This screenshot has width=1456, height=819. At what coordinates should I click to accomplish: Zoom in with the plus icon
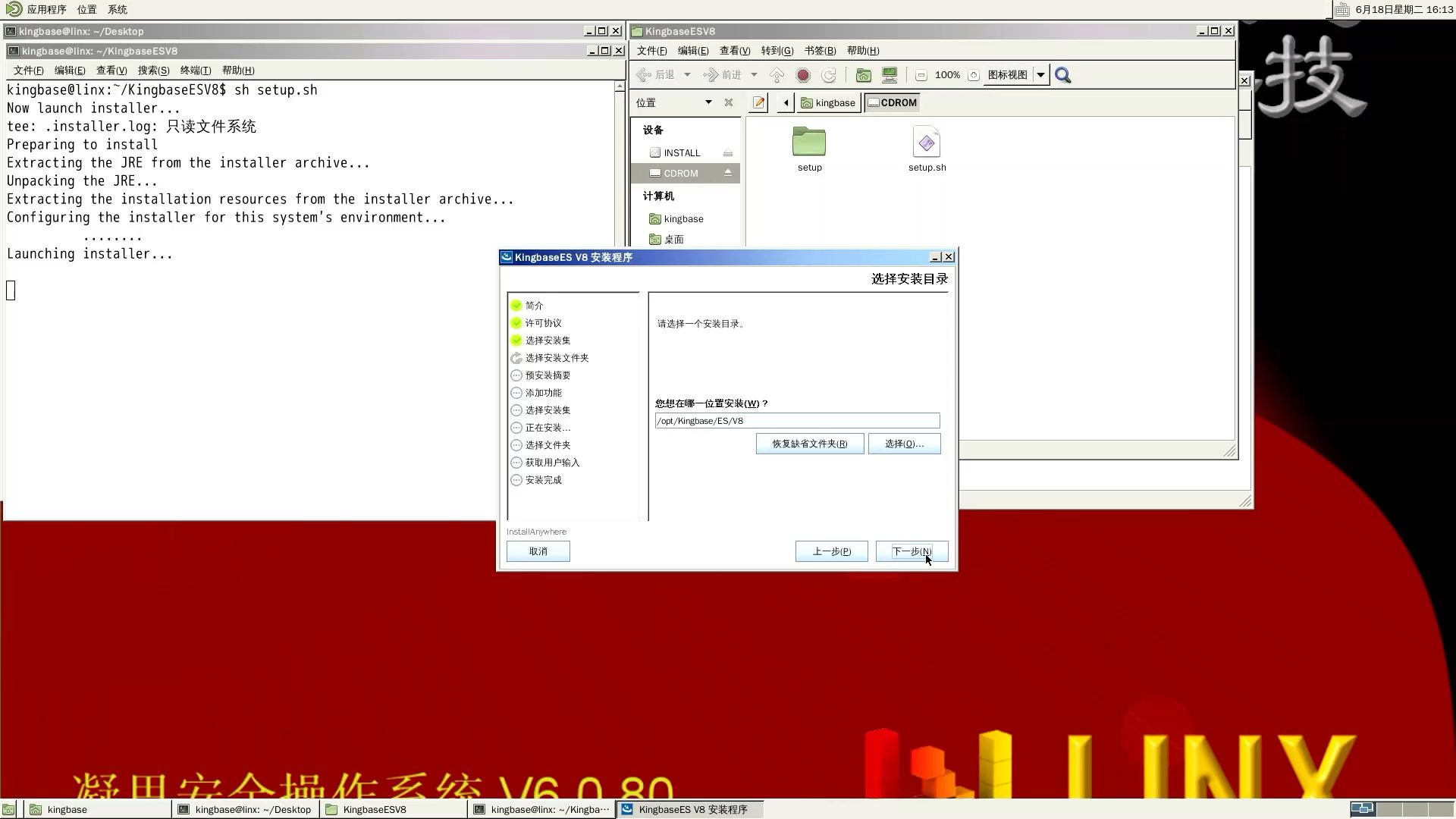(x=974, y=75)
